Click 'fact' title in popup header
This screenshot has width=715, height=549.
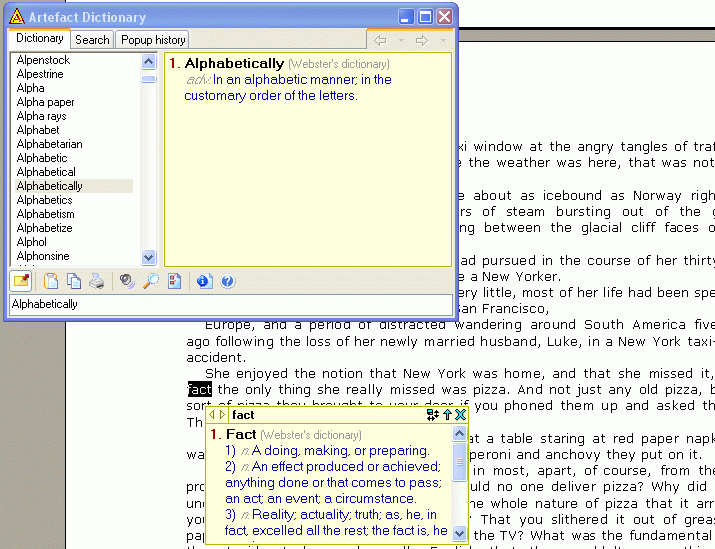(x=243, y=415)
